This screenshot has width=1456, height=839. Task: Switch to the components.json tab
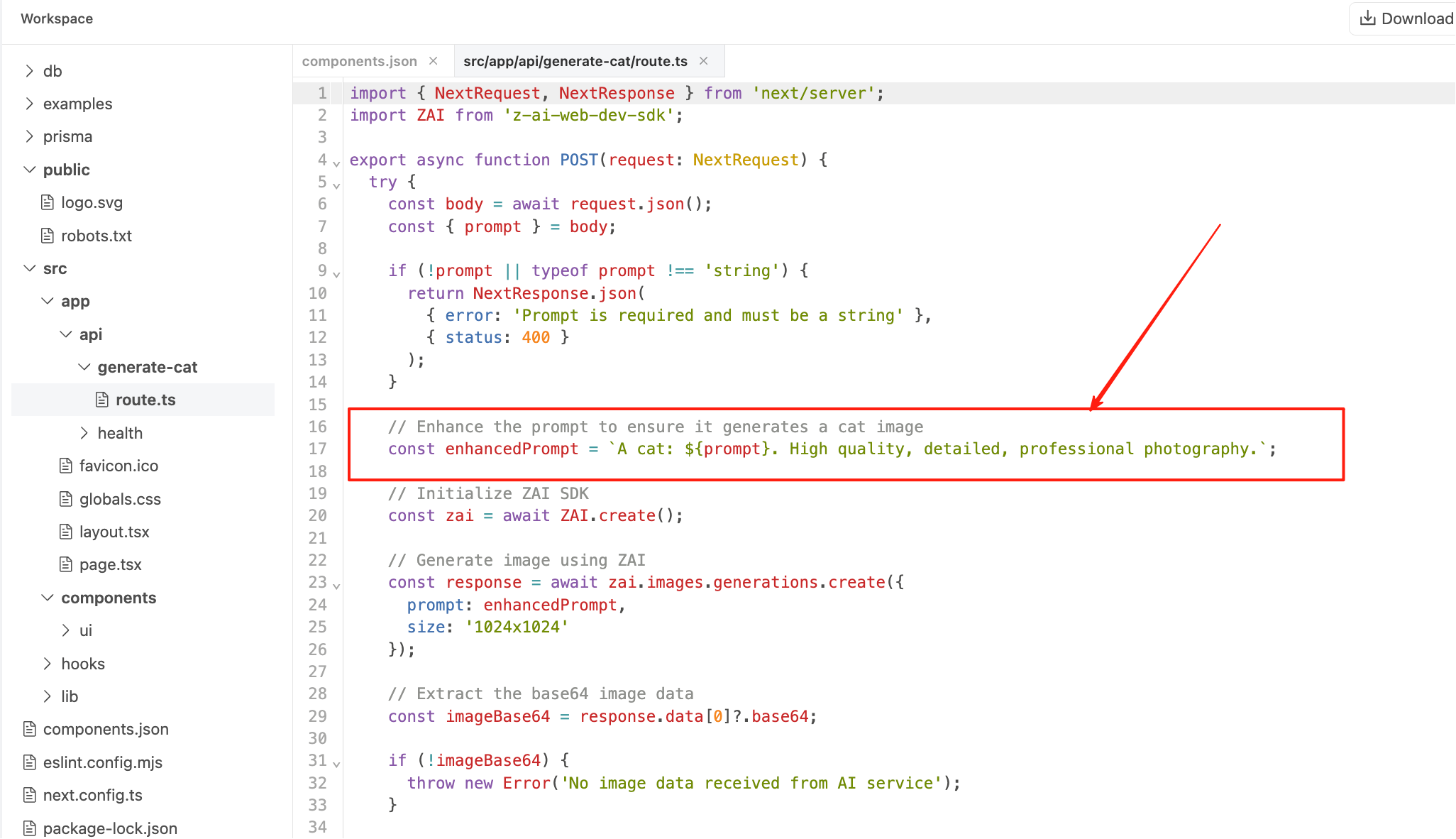pyautogui.click(x=359, y=61)
